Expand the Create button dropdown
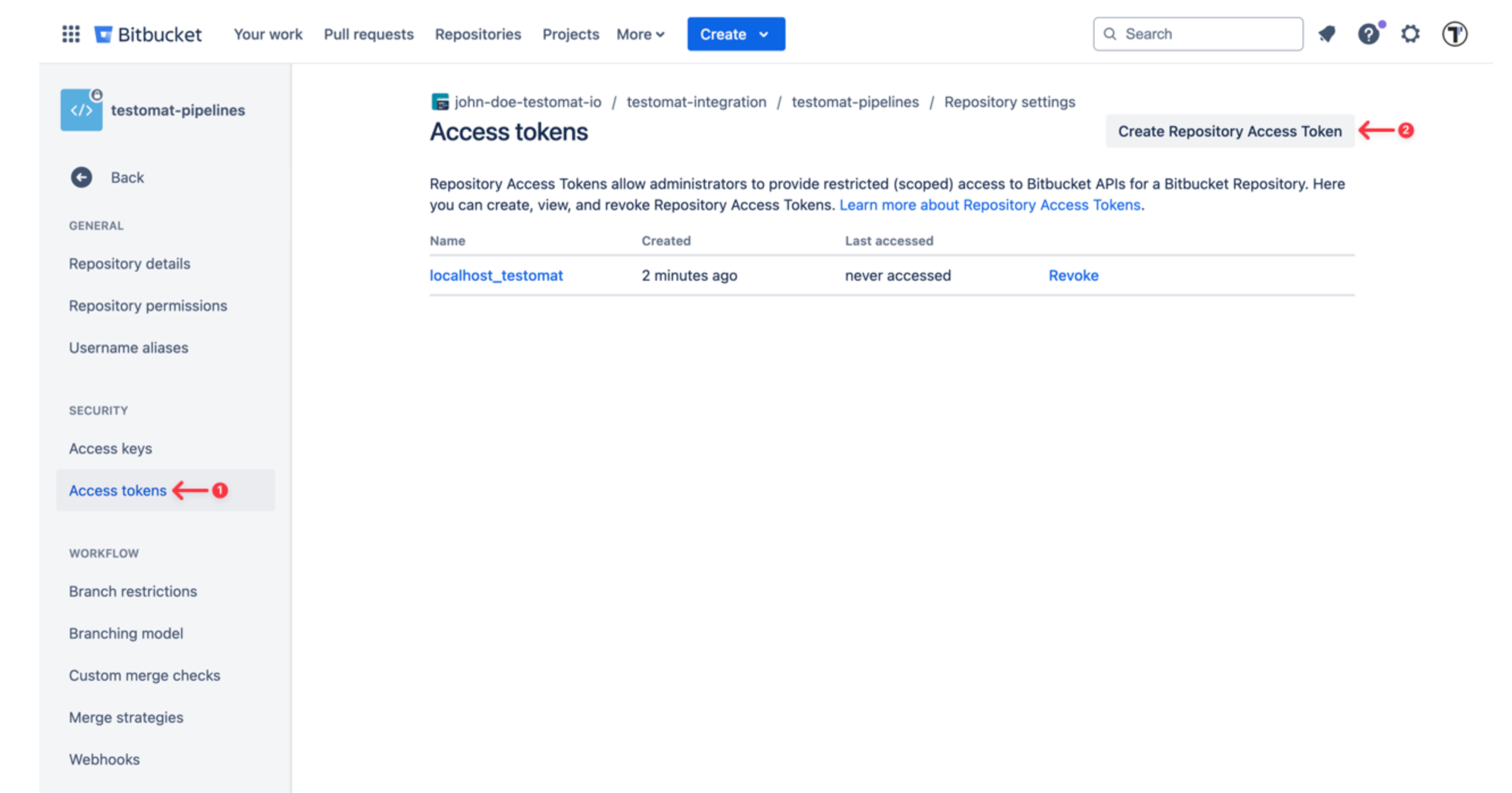The image size is (1512, 793). pos(764,34)
